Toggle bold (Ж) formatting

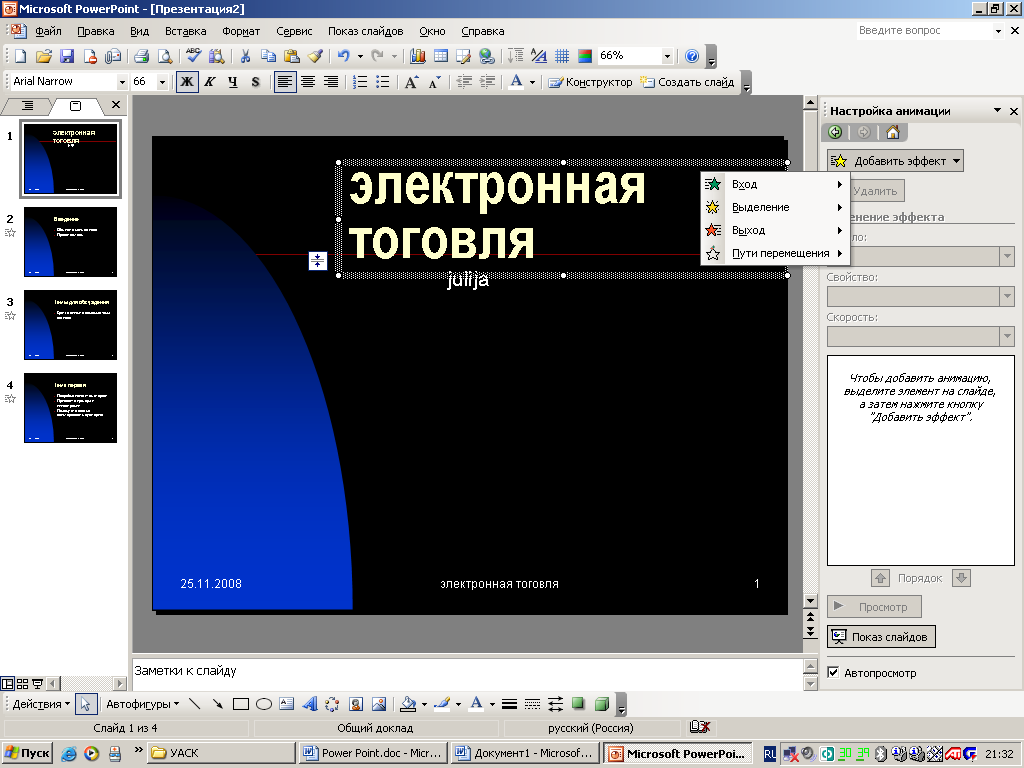click(187, 82)
